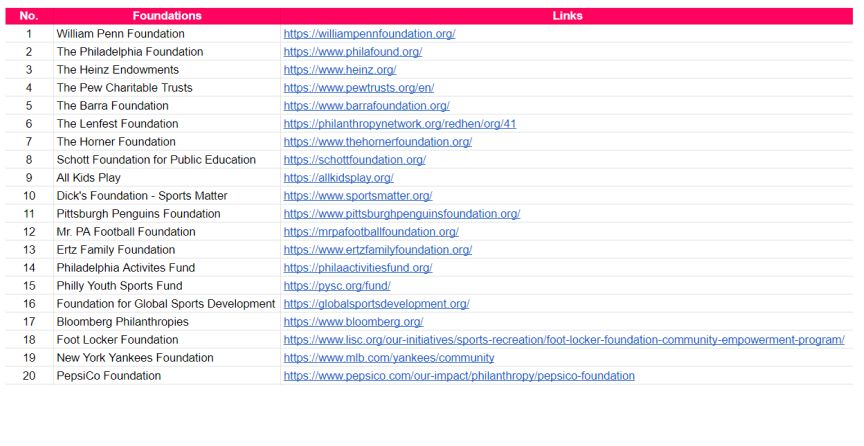This screenshot has width=864, height=446.
Task: Open the www.bloomberg.org link
Action: (x=353, y=322)
